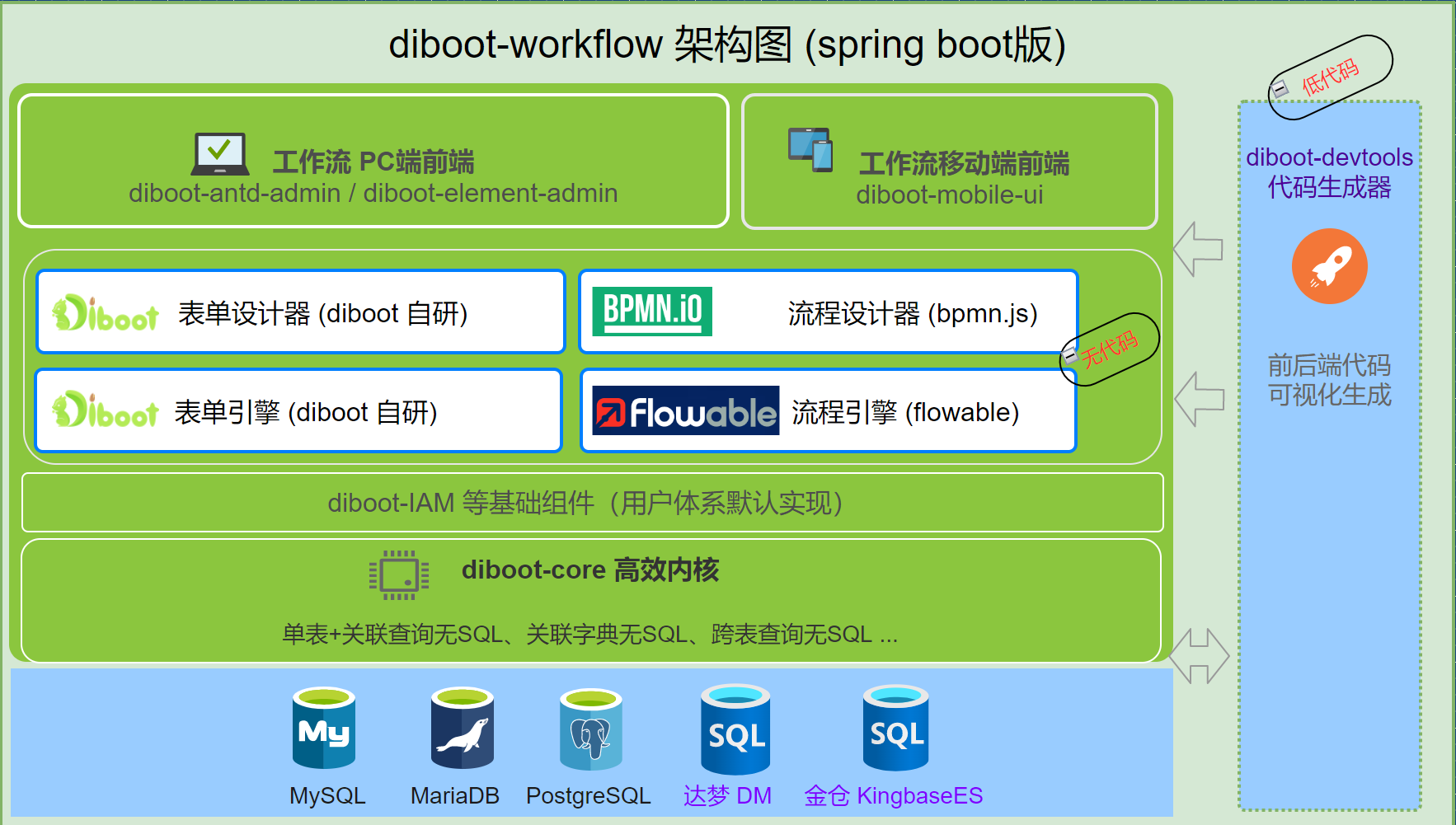This screenshot has width=1456, height=825.
Task: Click the laptop checkmark icon for PC frontend
Action: [220, 154]
